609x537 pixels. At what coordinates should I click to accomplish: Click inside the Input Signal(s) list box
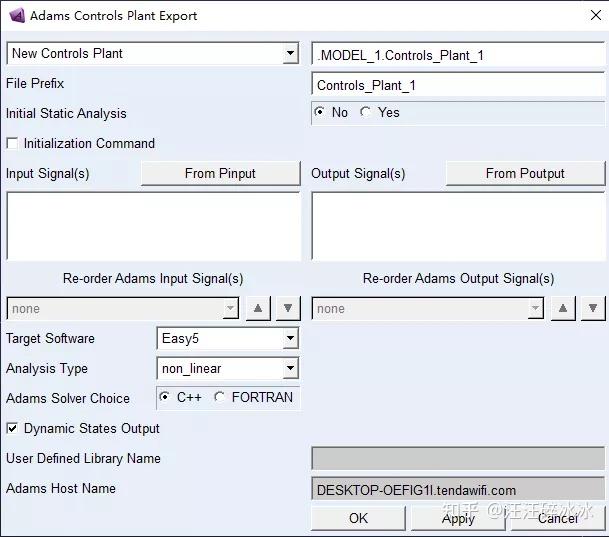[x=153, y=226]
